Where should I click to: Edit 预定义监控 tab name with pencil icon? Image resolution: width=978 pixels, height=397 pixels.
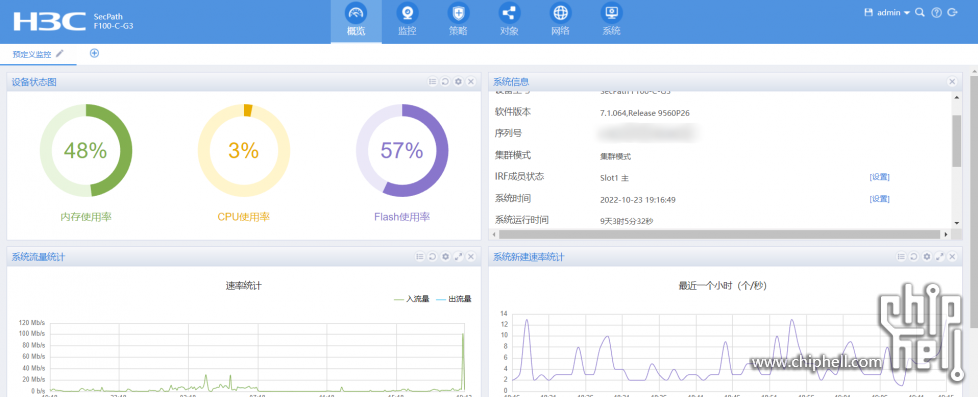[x=60, y=54]
